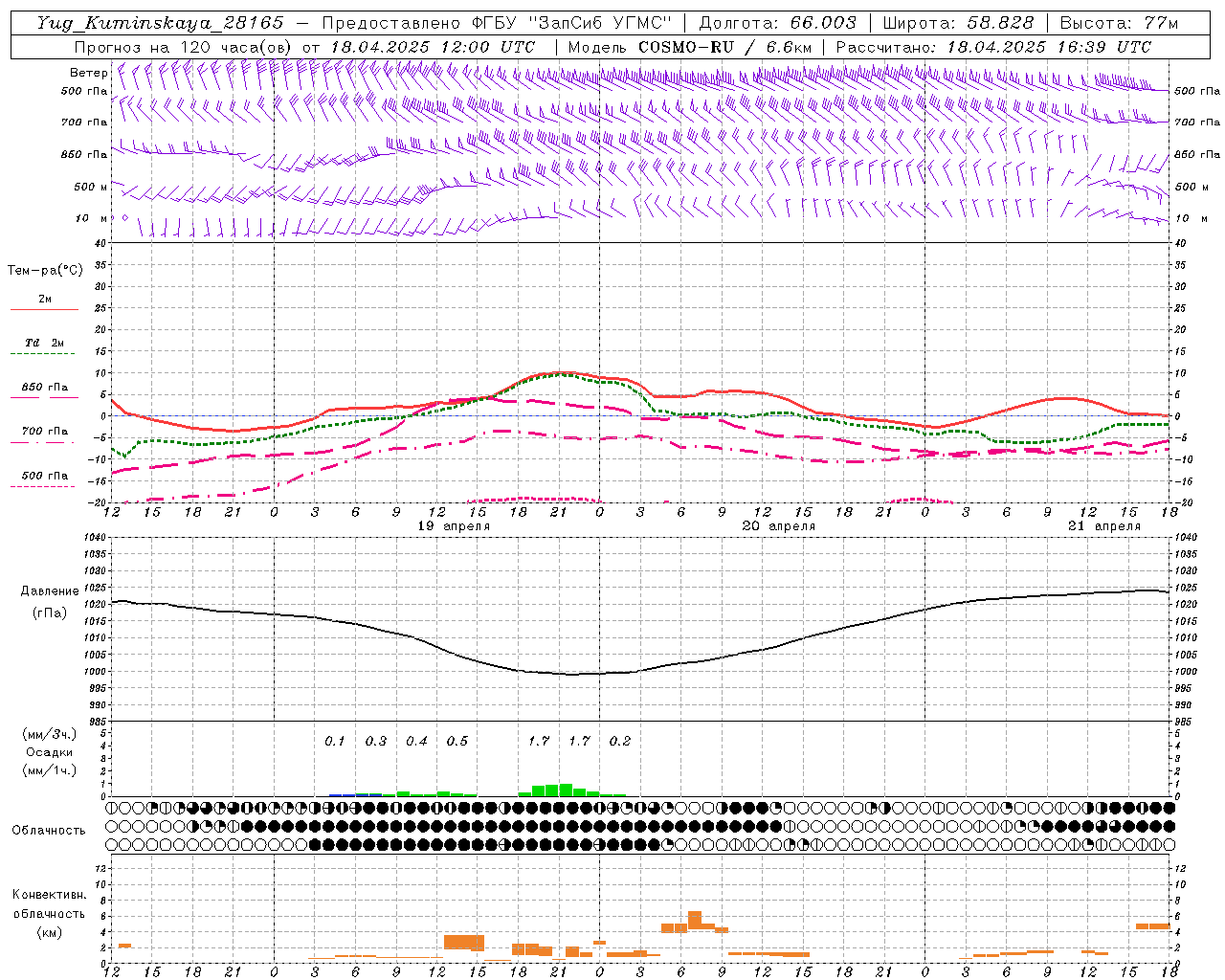Click the Высота: 77м header field
The height and width of the screenshot is (980, 1225).
pyautogui.click(x=1120, y=23)
